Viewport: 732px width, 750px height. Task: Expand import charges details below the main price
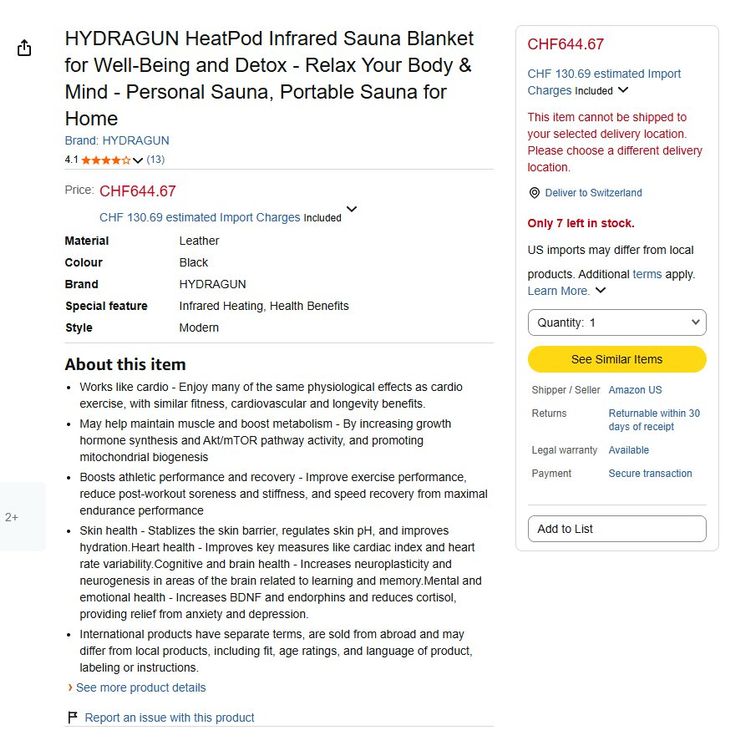click(x=352, y=209)
